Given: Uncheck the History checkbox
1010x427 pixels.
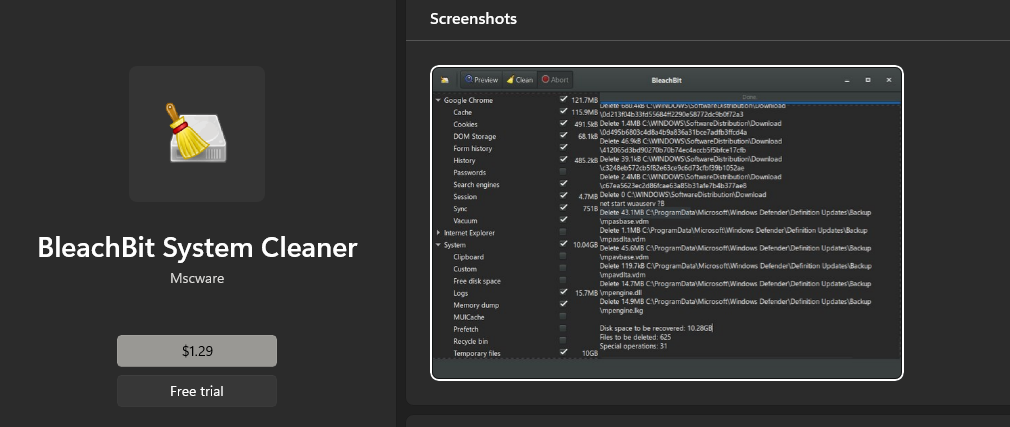Looking at the screenshot, I should 564,159.
